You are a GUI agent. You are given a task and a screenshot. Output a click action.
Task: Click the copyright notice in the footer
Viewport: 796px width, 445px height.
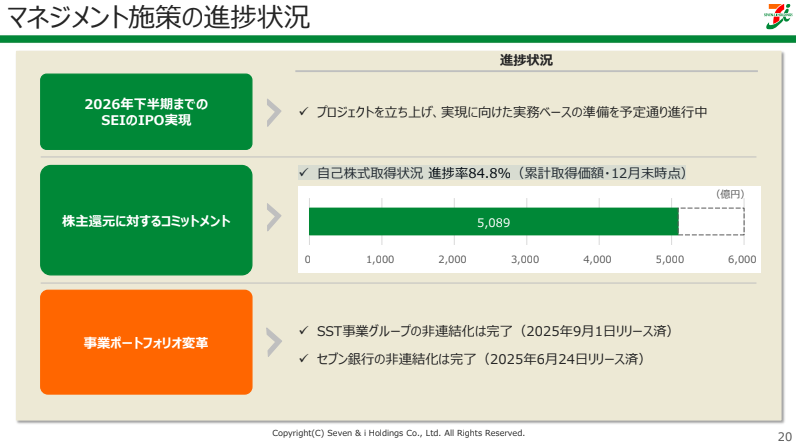pos(398,433)
